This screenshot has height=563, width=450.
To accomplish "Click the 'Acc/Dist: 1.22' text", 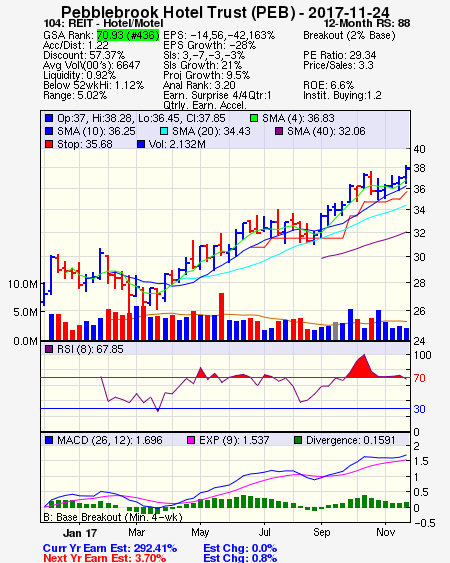I will point(75,45).
